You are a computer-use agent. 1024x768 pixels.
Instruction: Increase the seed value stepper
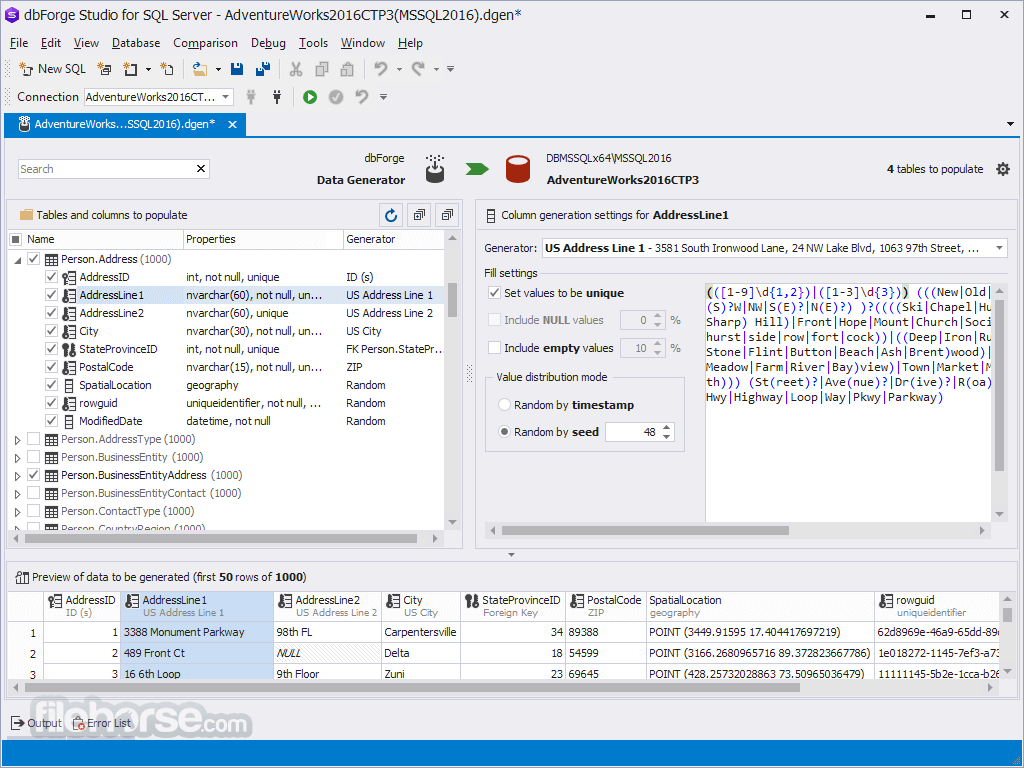pyautogui.click(x=666, y=428)
